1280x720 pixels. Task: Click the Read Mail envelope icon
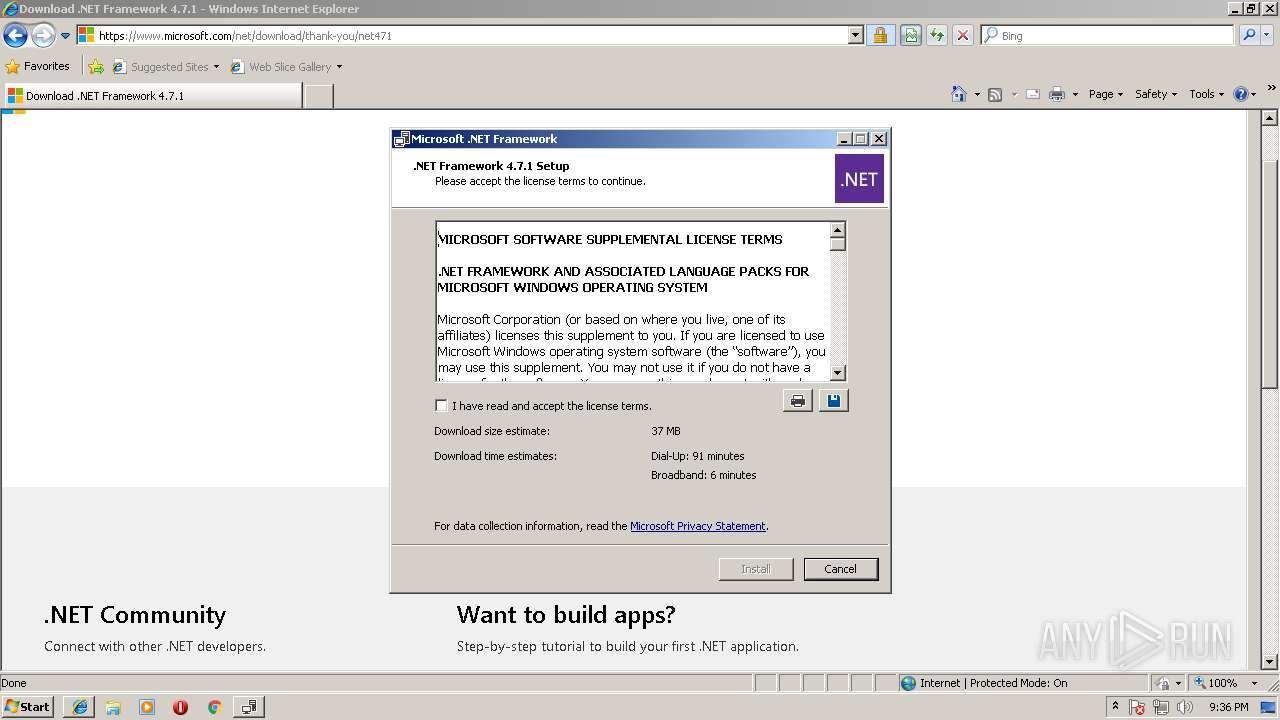(1033, 94)
